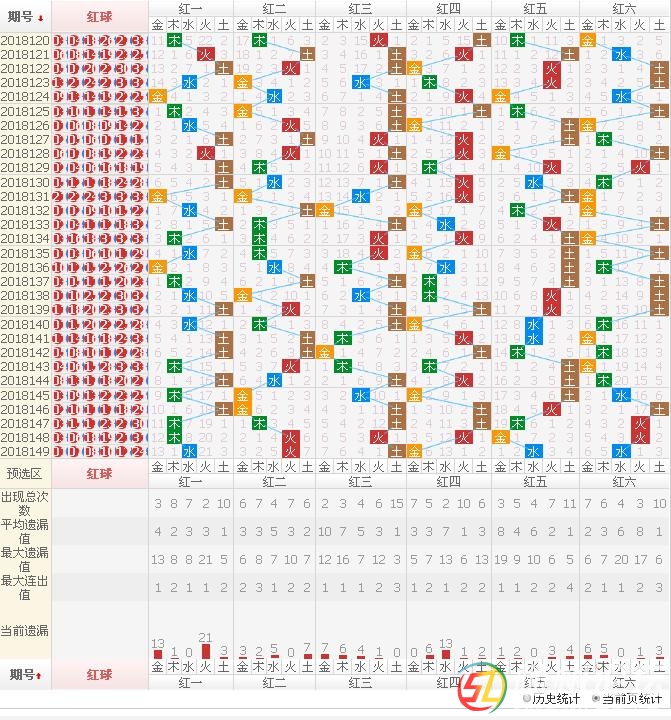Click the 预选区 row label
Image resolution: width=671 pixels, height=720 pixels.
tap(25, 473)
